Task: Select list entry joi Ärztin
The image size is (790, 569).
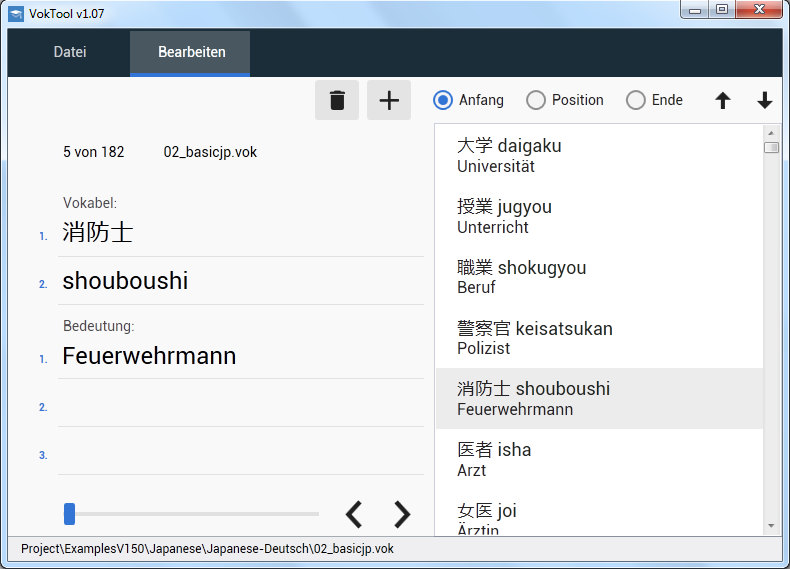Action: coord(600,513)
